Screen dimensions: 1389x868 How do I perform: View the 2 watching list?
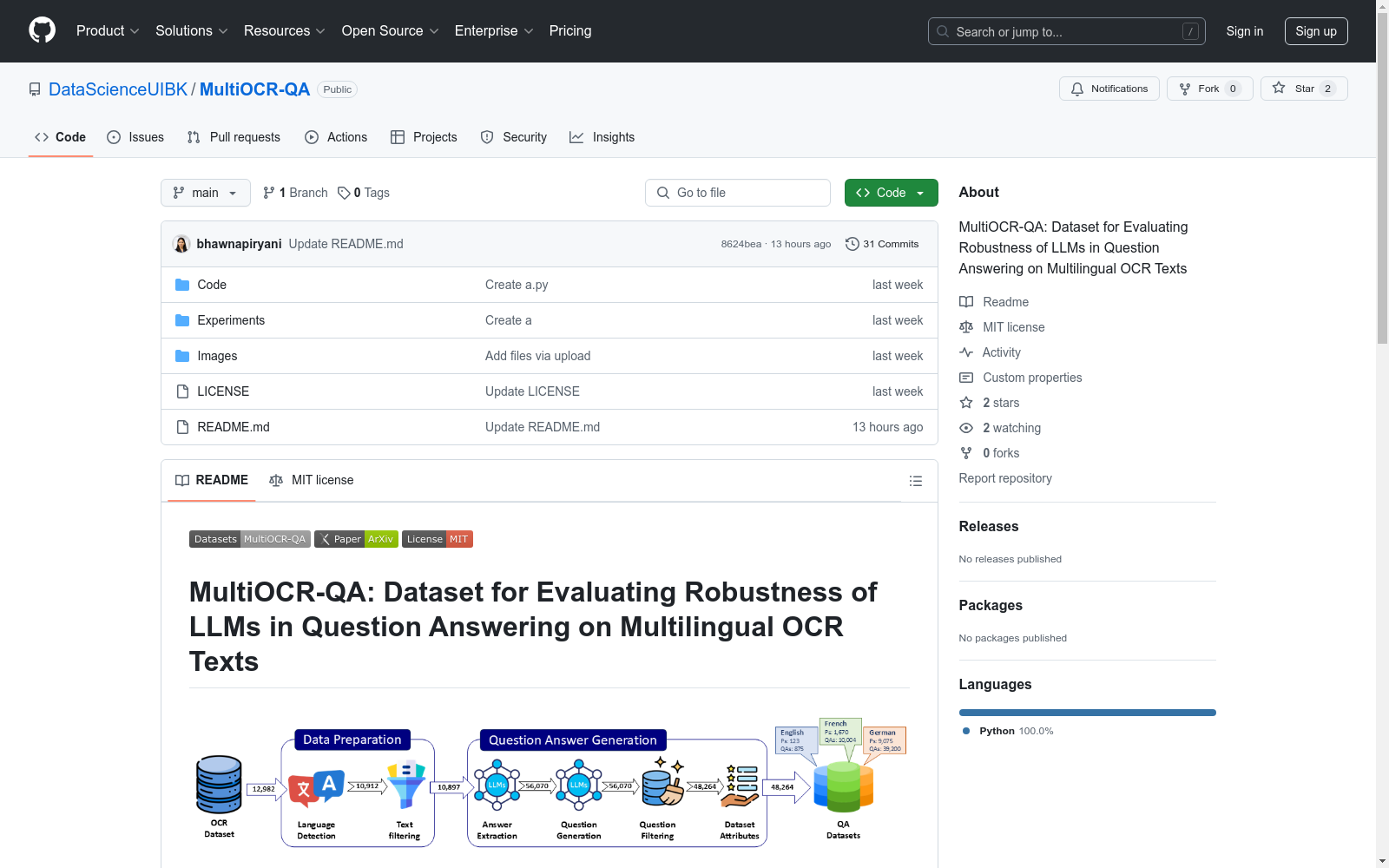coord(1000,428)
